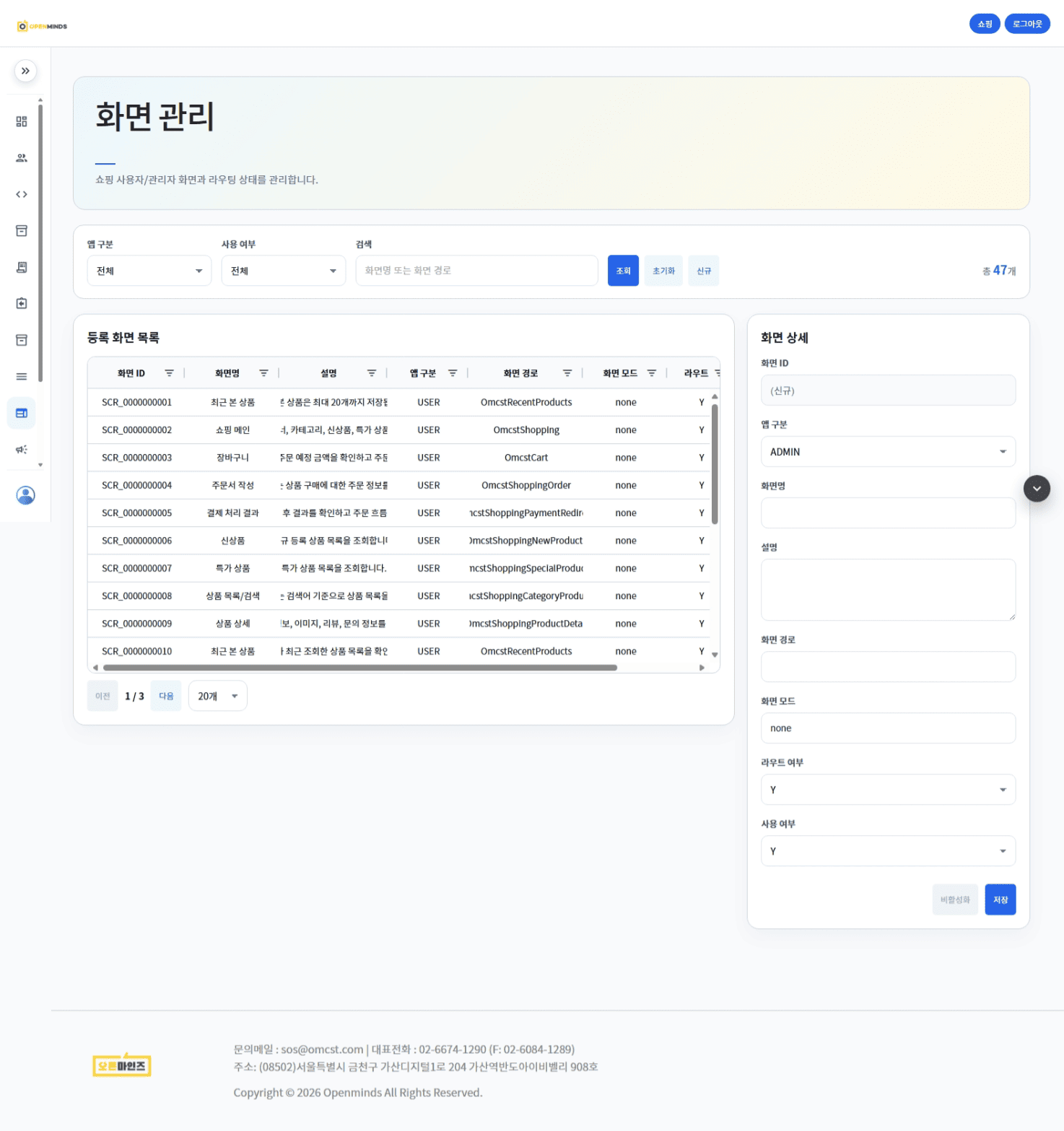Click the user profile avatar in sidebar
This screenshot has width=1064, height=1131.
[x=25, y=495]
